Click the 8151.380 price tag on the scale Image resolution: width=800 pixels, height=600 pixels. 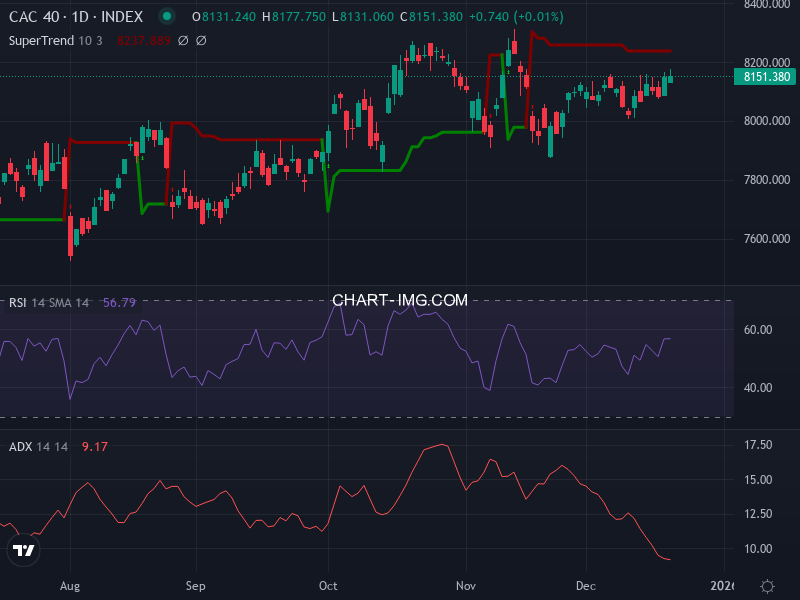click(x=765, y=76)
